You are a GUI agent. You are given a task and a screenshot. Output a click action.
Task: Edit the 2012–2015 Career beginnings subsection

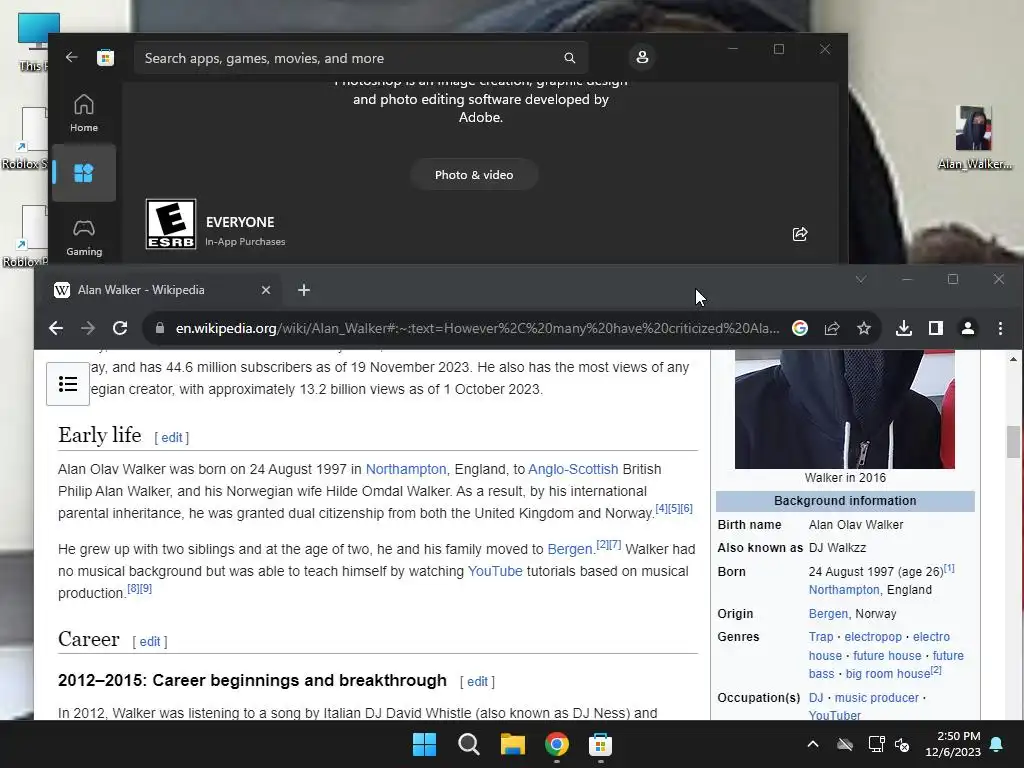point(477,682)
